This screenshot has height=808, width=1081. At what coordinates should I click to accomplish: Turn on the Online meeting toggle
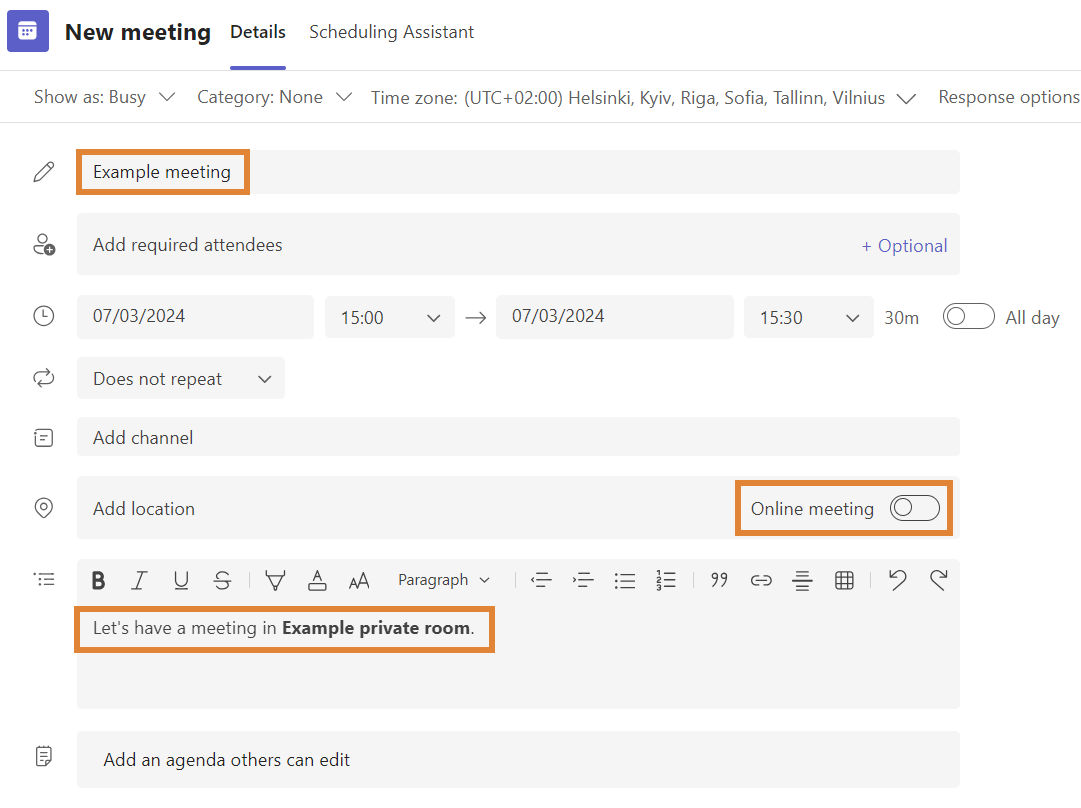[x=915, y=509]
